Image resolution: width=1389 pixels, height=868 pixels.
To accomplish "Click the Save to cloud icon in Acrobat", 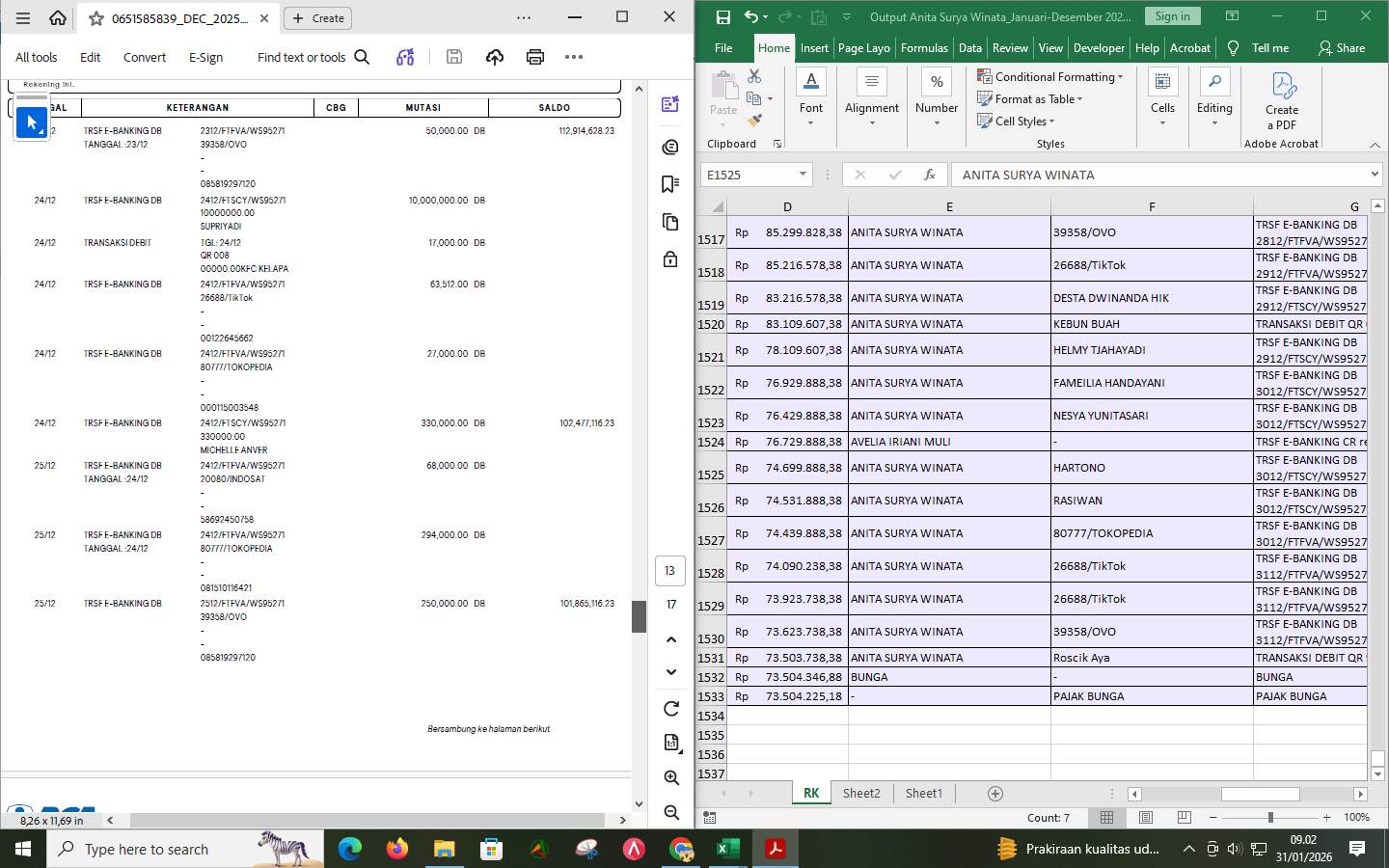I will 494,57.
